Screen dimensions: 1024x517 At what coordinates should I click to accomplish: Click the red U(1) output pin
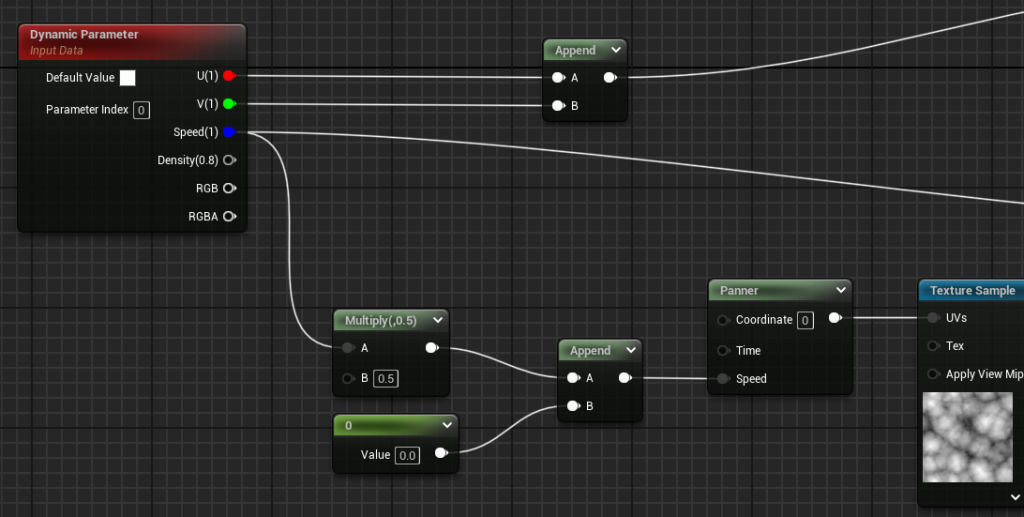click(229, 76)
